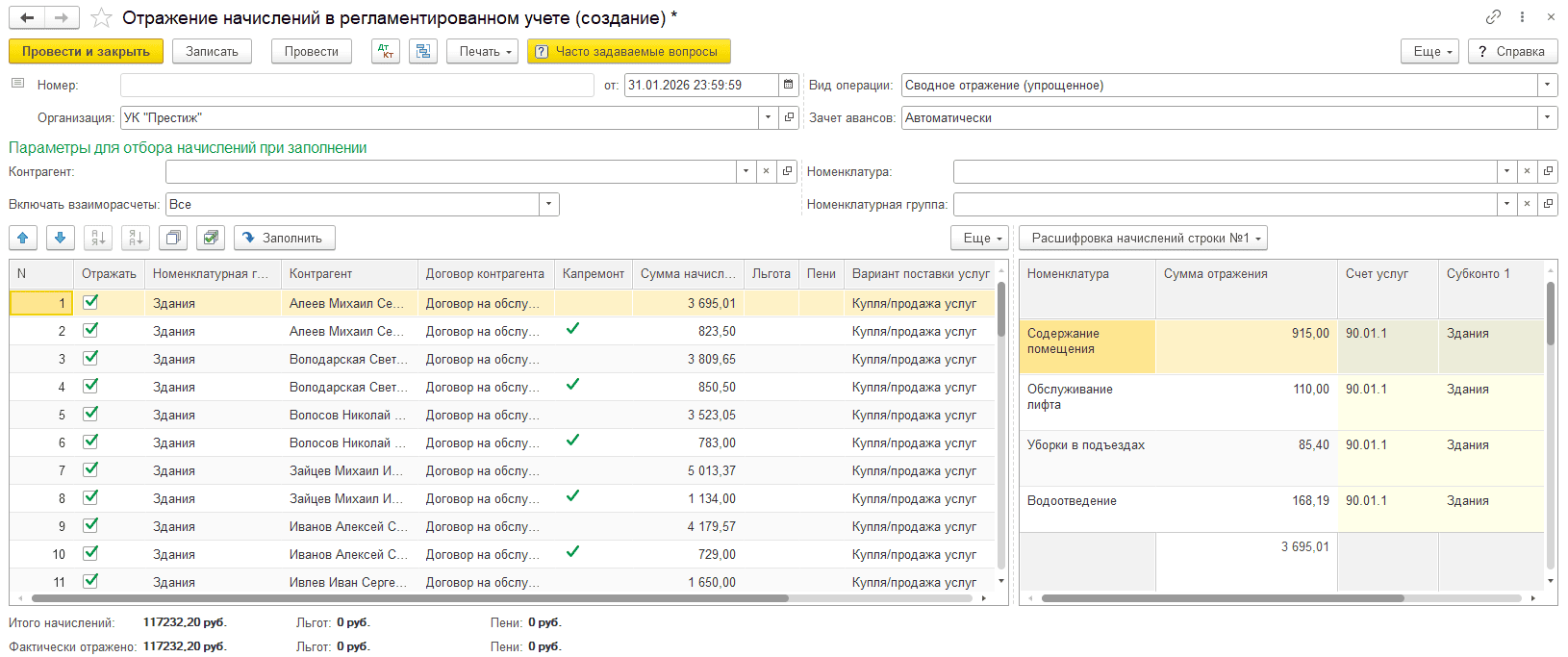This screenshot has height=657, width=1568.
Task: Expand the Включать взаиморасчеты dropdown
Action: coord(548,204)
